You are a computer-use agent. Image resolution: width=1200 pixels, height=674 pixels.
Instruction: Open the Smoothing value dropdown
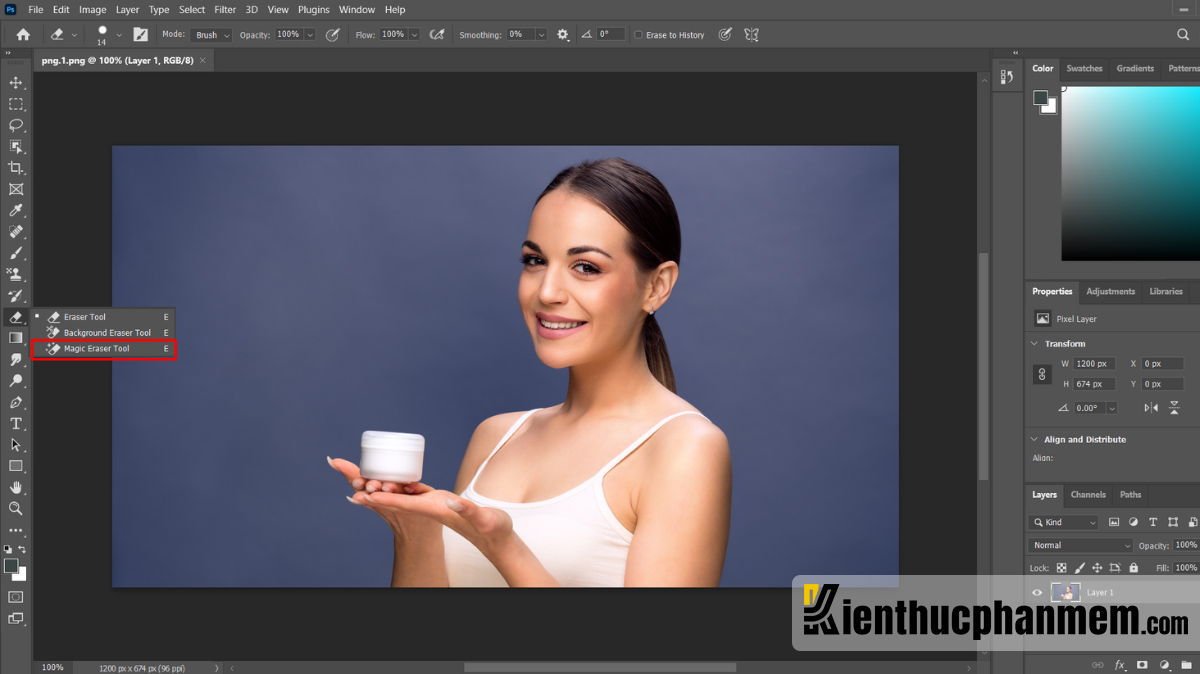pyautogui.click(x=541, y=35)
